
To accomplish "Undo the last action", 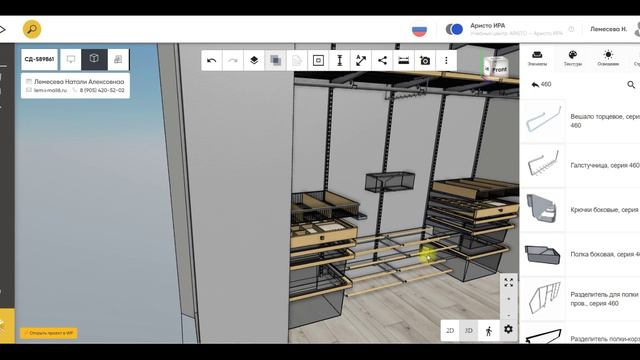I will tap(211, 61).
